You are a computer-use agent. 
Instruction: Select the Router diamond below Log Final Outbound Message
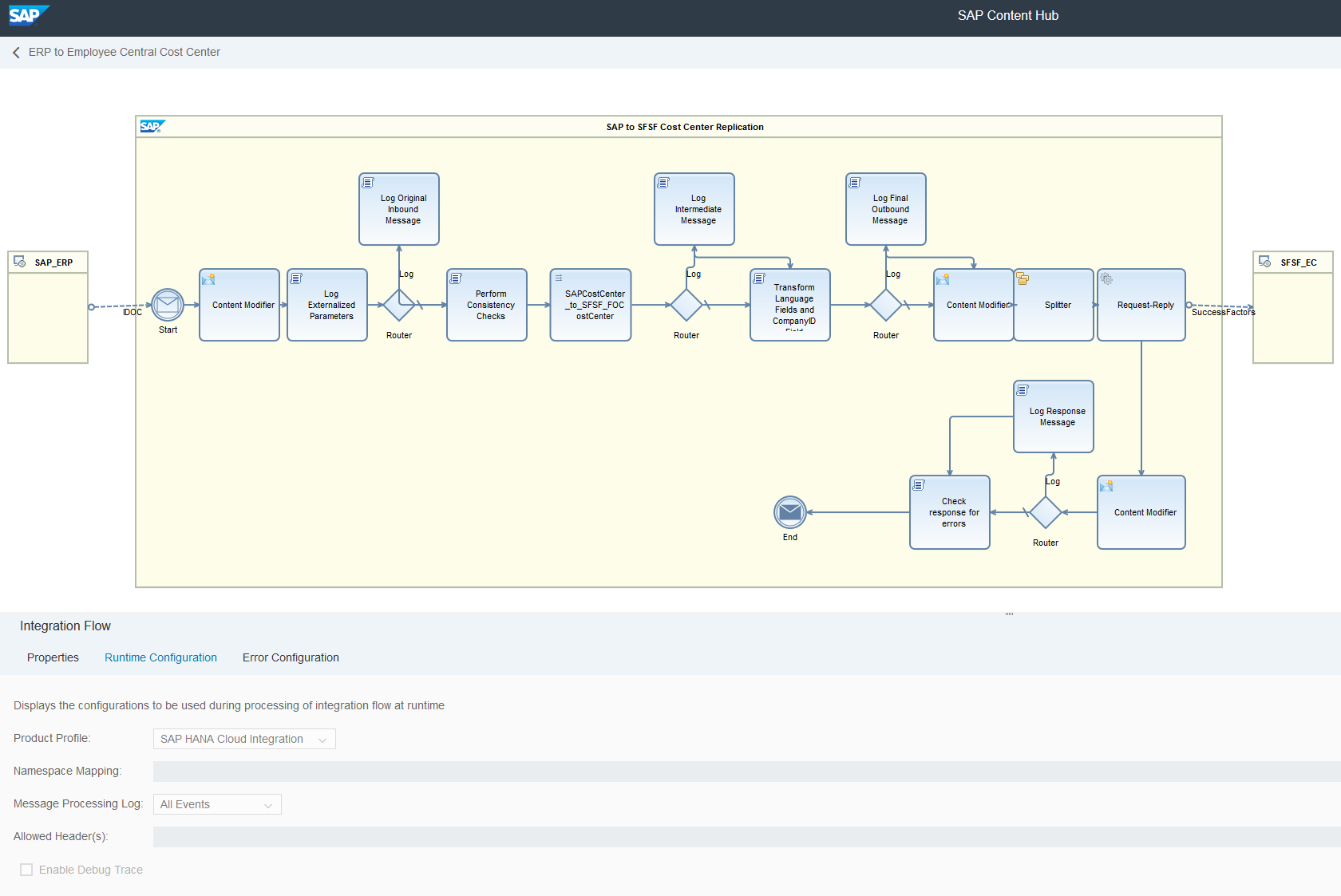tap(886, 305)
